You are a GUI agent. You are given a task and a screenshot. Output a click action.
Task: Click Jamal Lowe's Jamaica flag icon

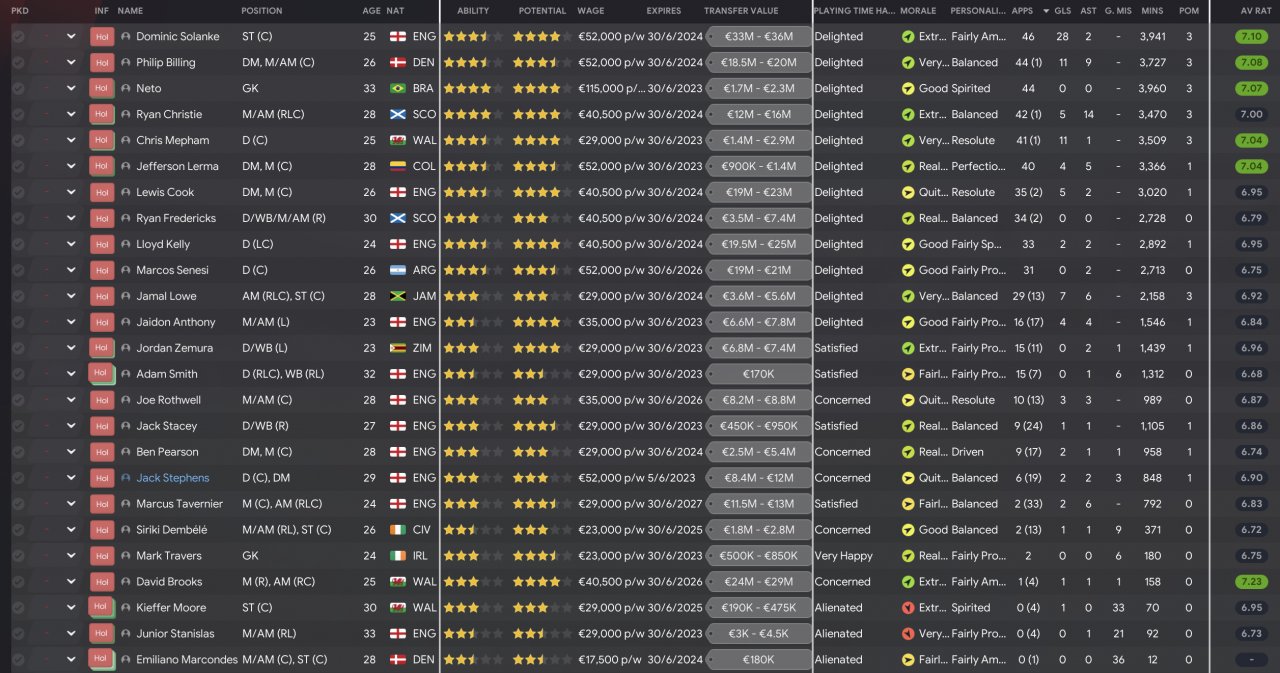(x=397, y=297)
